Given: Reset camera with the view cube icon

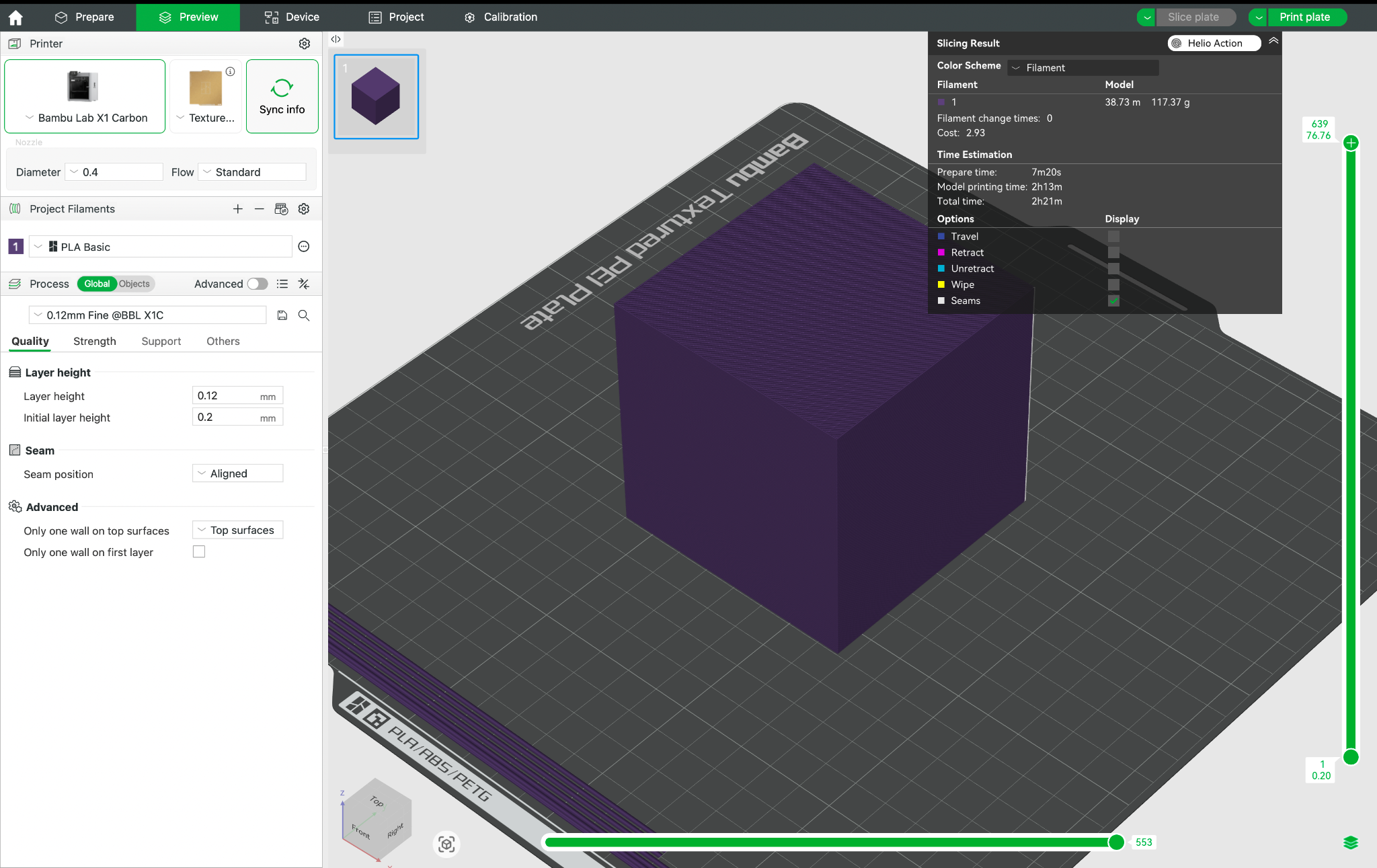Looking at the screenshot, I should coord(446,844).
